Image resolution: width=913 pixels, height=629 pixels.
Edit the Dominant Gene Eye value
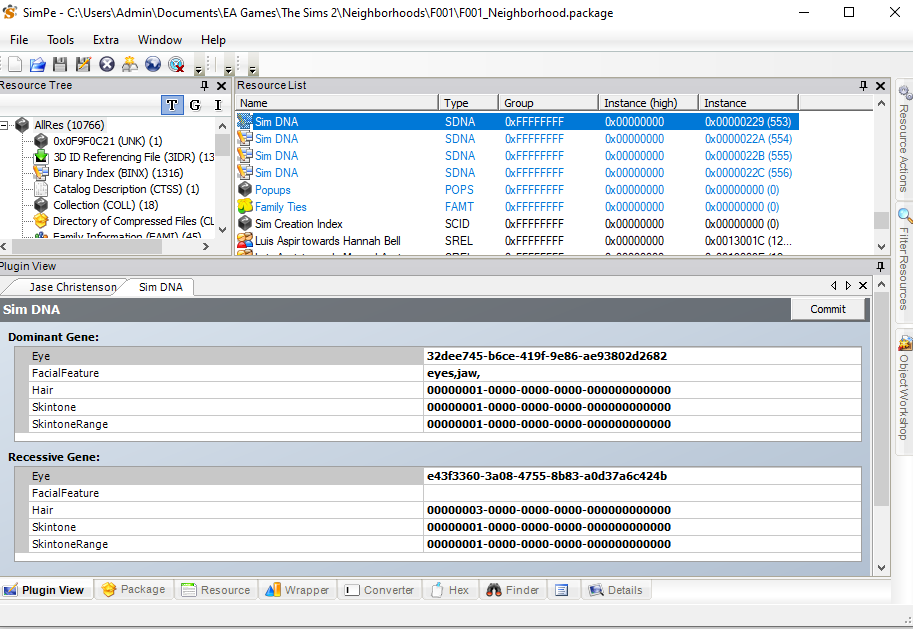point(642,356)
